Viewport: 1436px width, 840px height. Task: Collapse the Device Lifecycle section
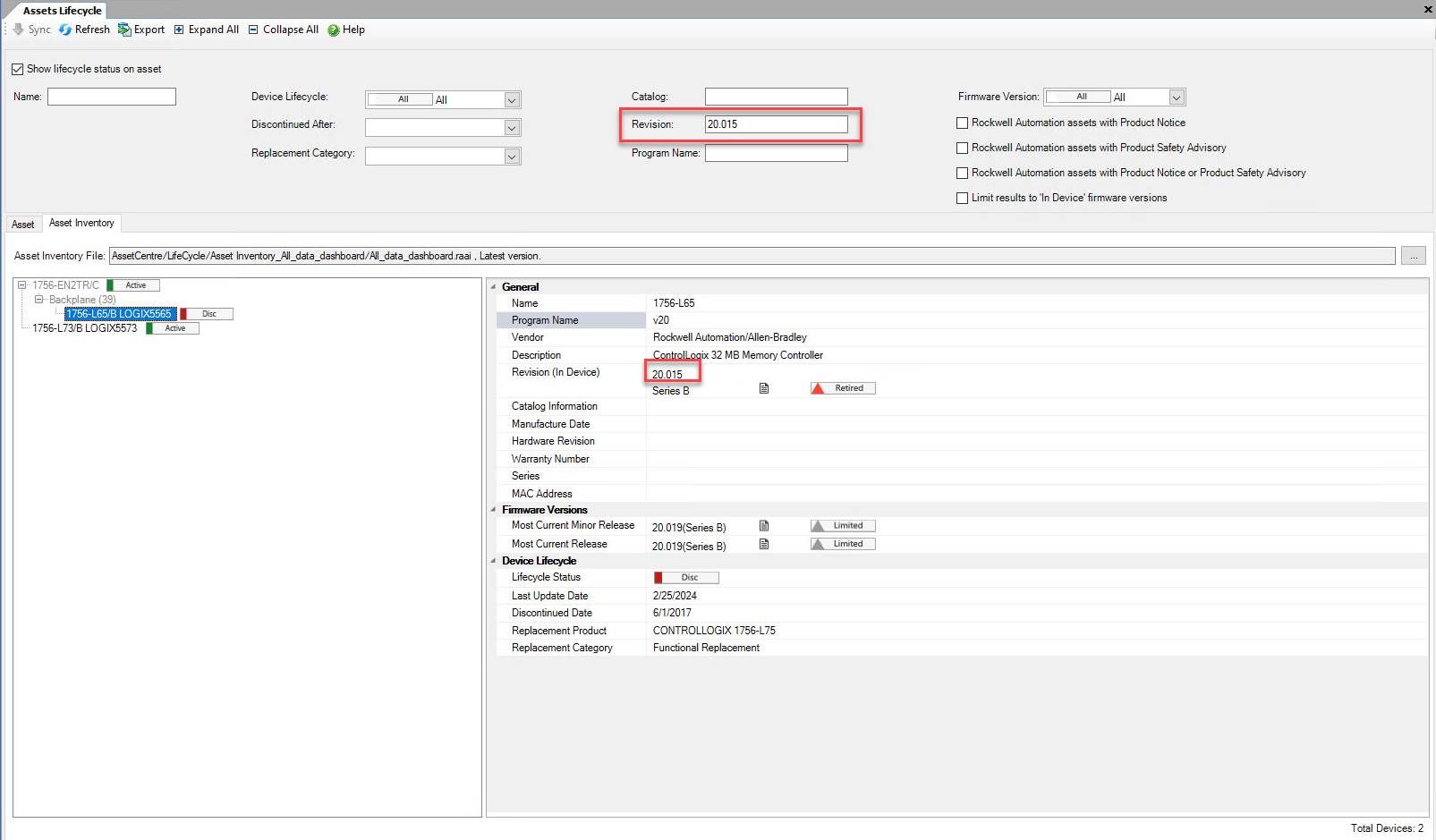pos(493,561)
